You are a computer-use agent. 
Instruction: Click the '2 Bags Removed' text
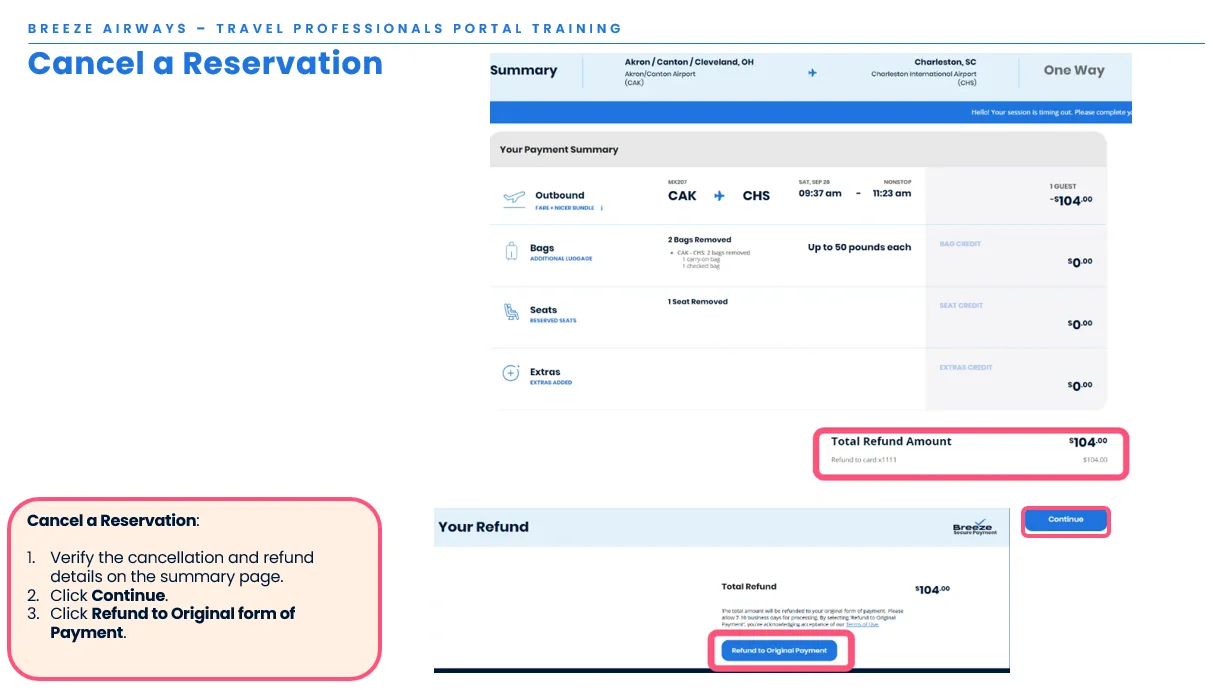pyautogui.click(x=699, y=240)
